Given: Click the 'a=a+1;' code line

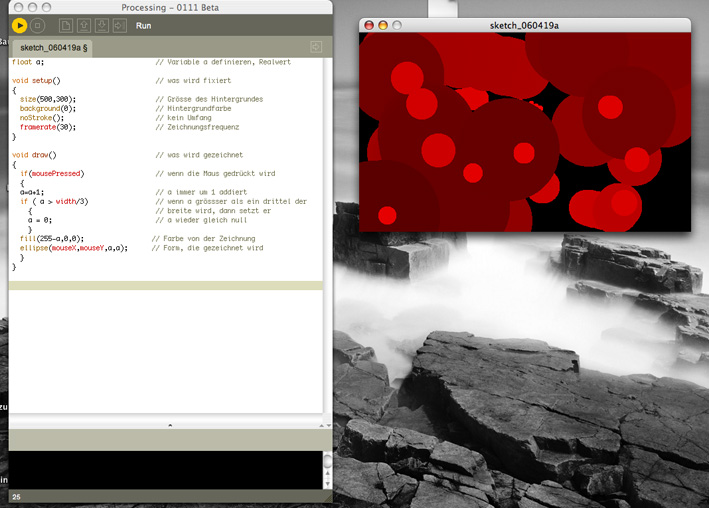Looking at the screenshot, I should pyautogui.click(x=32, y=192).
